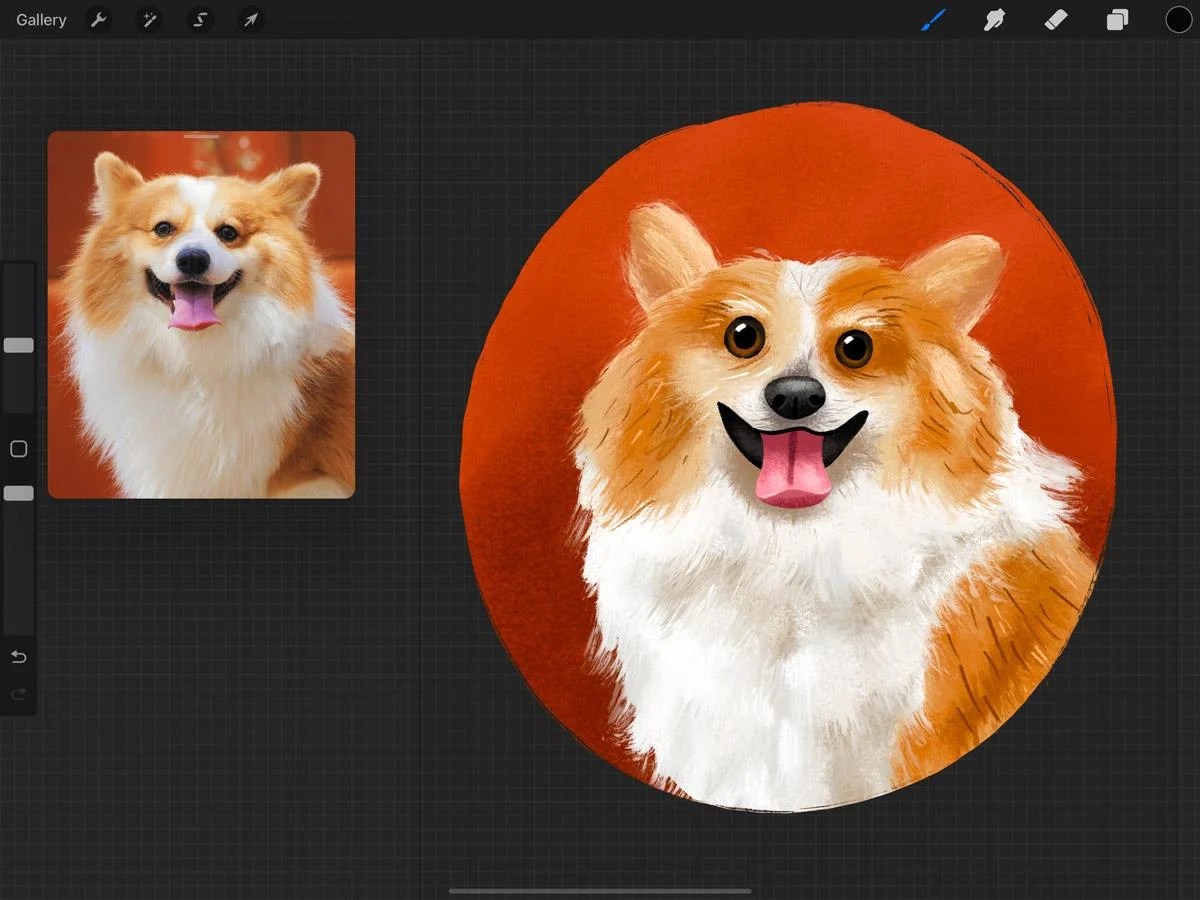Image resolution: width=1200 pixels, height=900 pixels.
Task: Tap the blue brush stroke indicator
Action: [933, 19]
